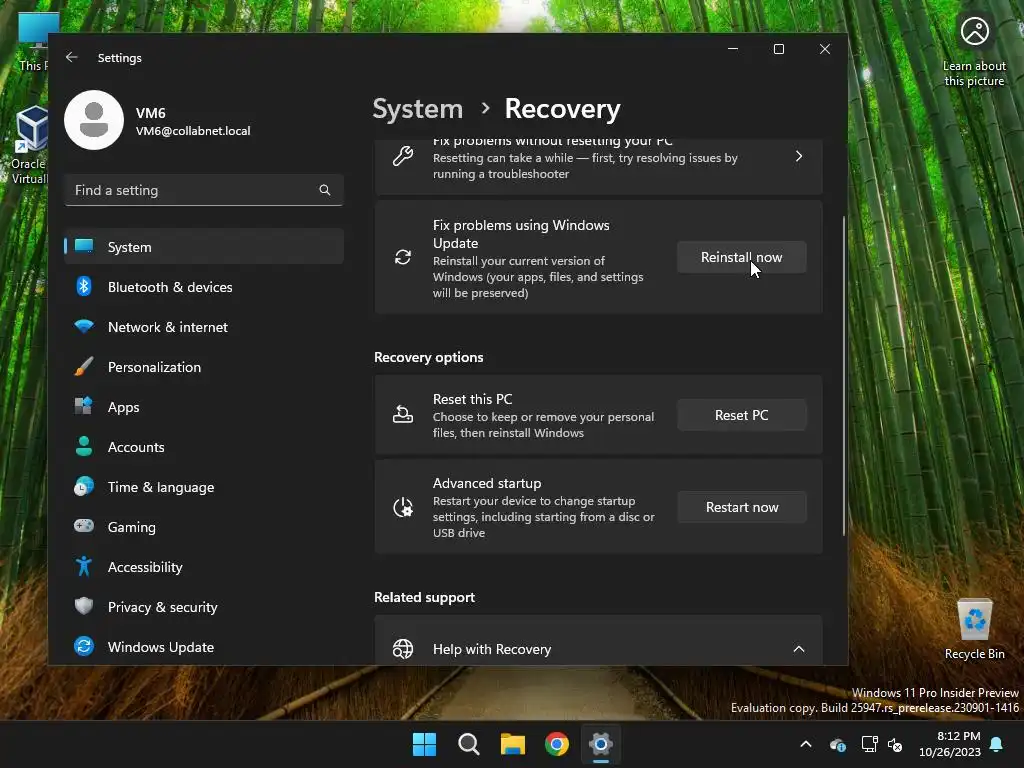
Task: Click the search magnifier in Find a setting
Action: pos(325,190)
